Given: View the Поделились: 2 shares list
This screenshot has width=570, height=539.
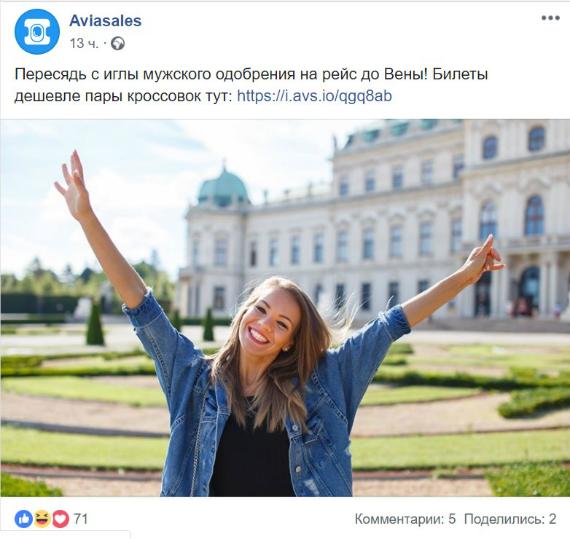Looking at the screenshot, I should pos(510,519).
